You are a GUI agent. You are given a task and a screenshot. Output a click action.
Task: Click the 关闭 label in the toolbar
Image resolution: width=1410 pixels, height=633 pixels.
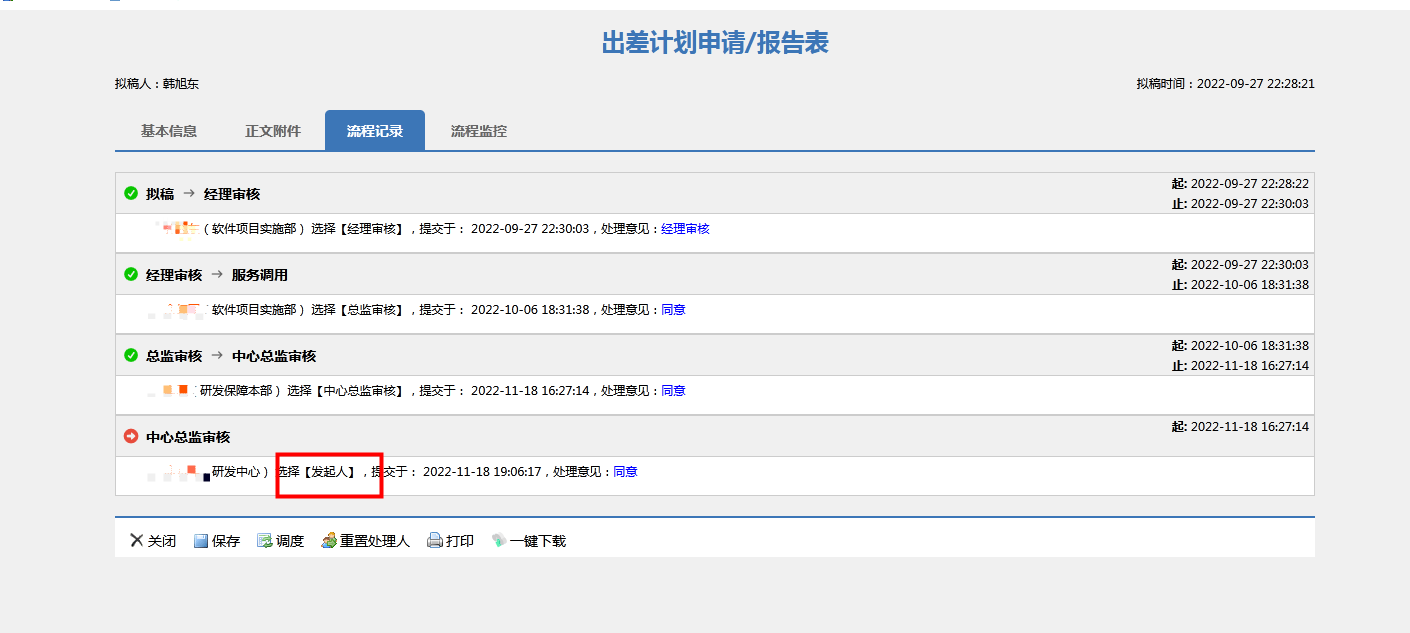click(x=162, y=541)
